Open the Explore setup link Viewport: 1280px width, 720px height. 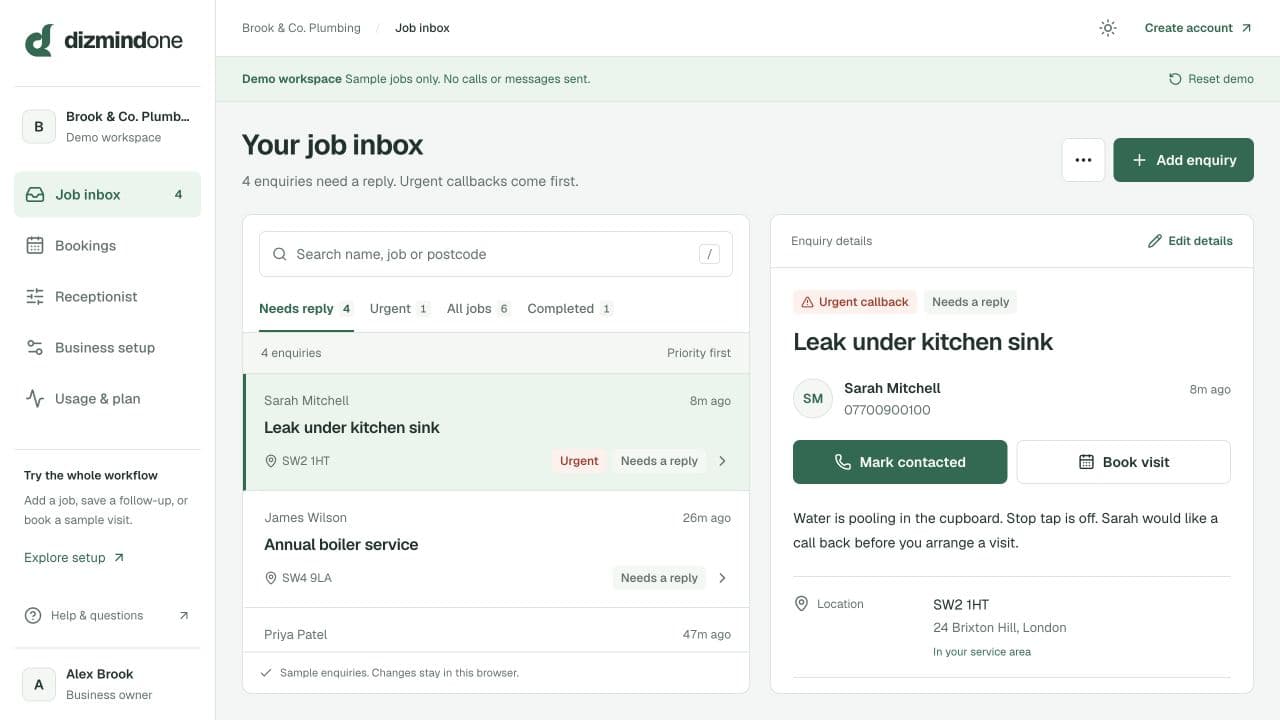pos(74,558)
